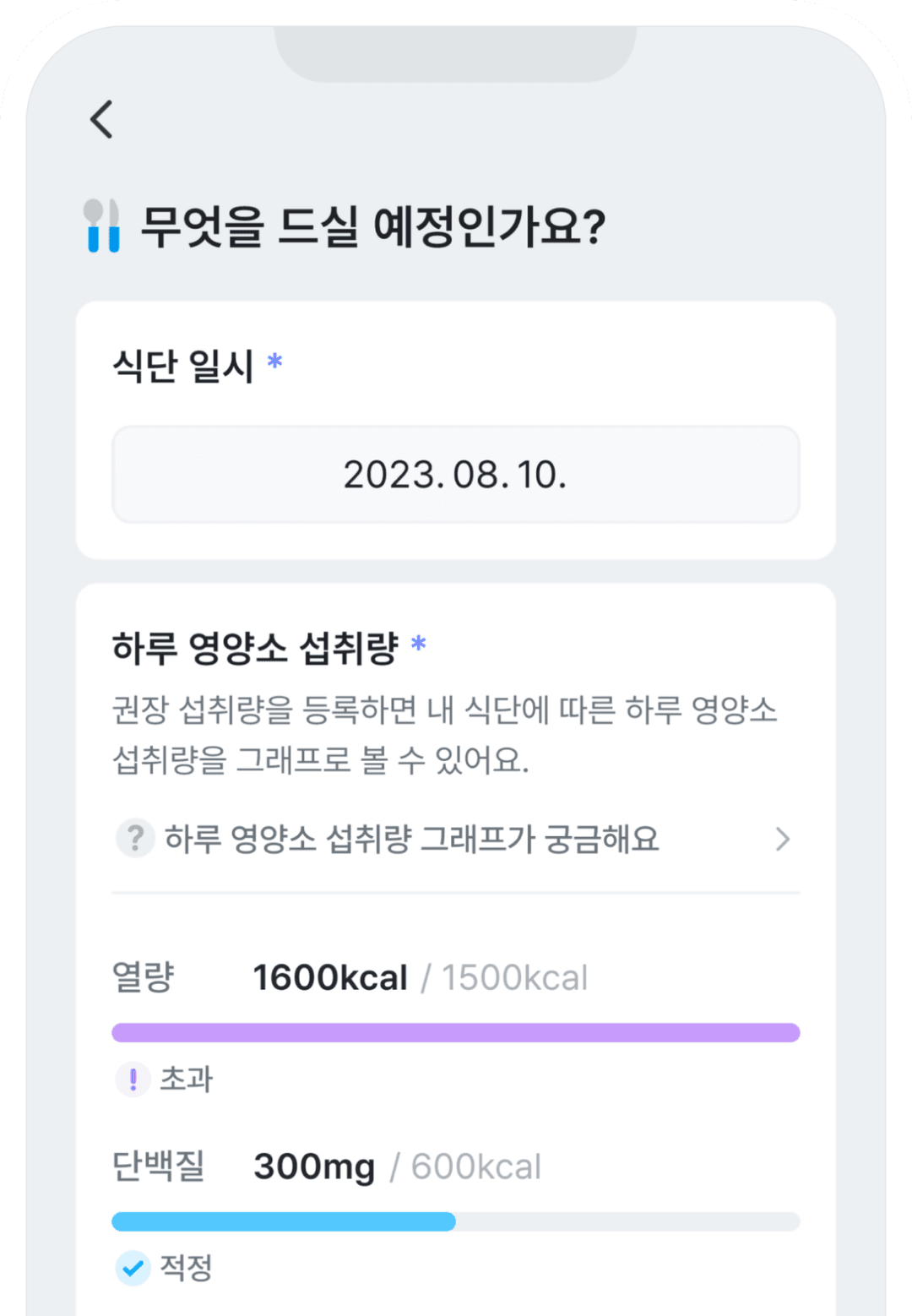
Task: Click the 단백질 row label
Action: (x=159, y=1166)
